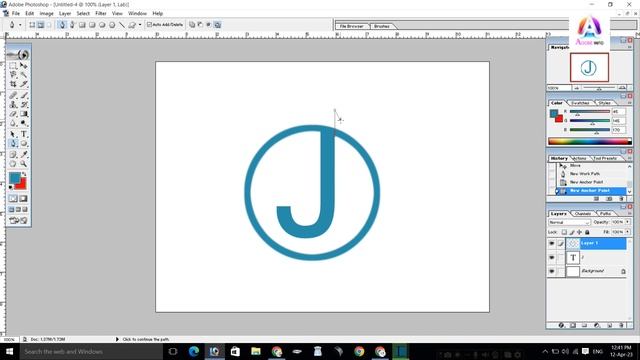Switch to the Actions tab
640x360 pixels.
pyautogui.click(x=579, y=158)
